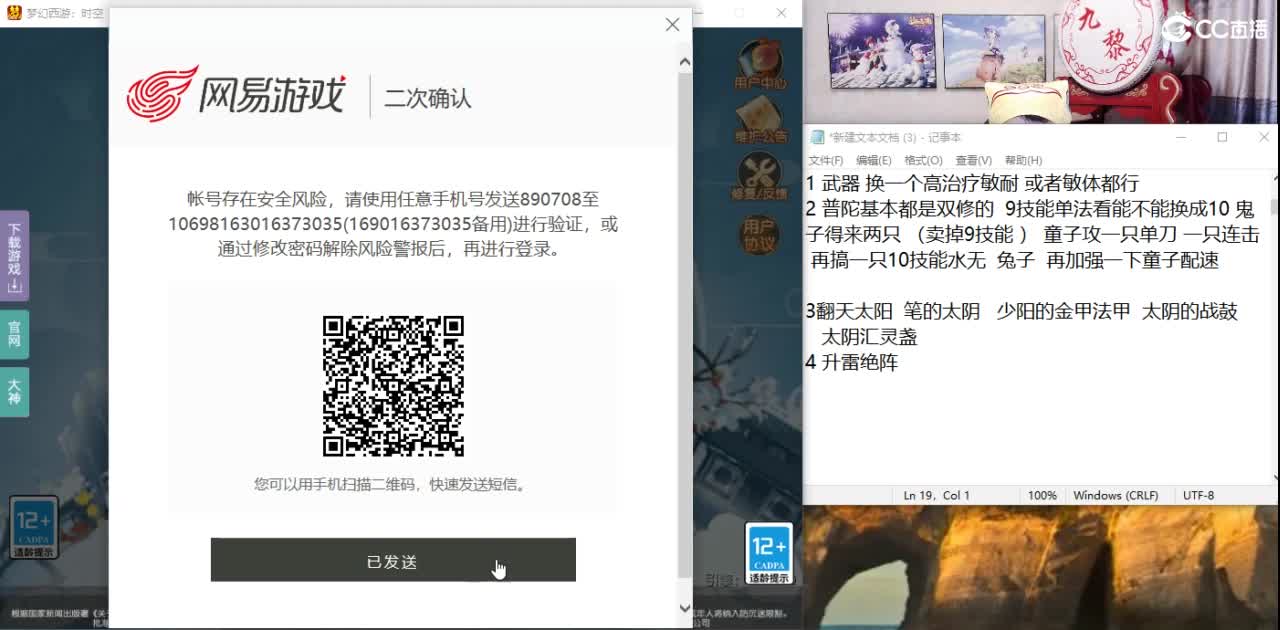Click the dialog's vertical scrollbar thumb

685,325
